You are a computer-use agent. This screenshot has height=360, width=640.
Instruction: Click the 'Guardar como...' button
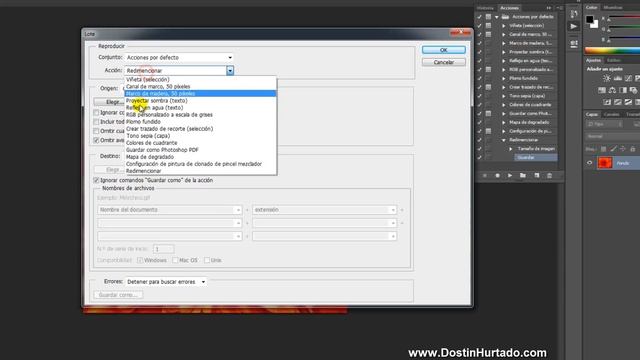click(x=118, y=295)
